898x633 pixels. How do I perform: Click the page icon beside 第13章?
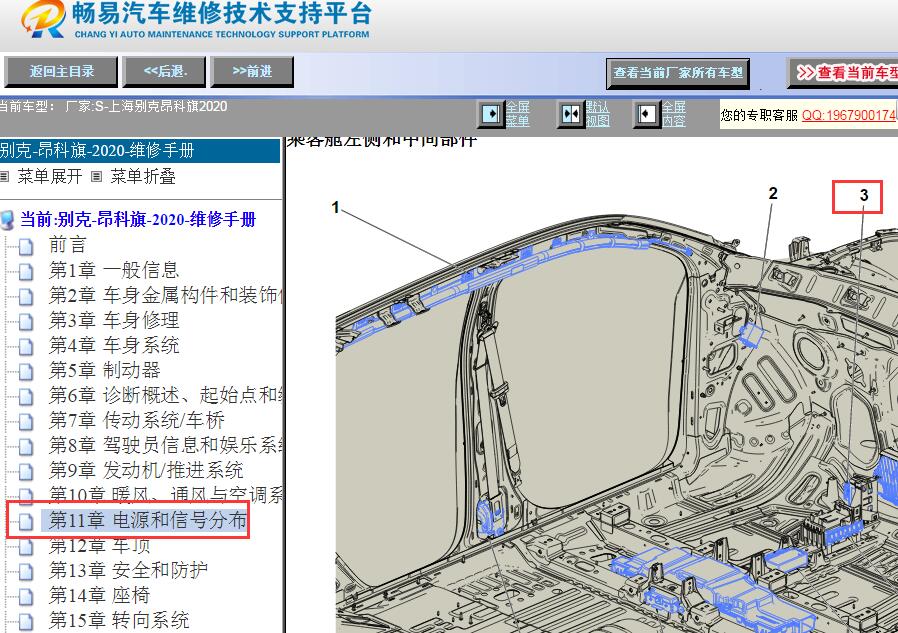coord(26,572)
